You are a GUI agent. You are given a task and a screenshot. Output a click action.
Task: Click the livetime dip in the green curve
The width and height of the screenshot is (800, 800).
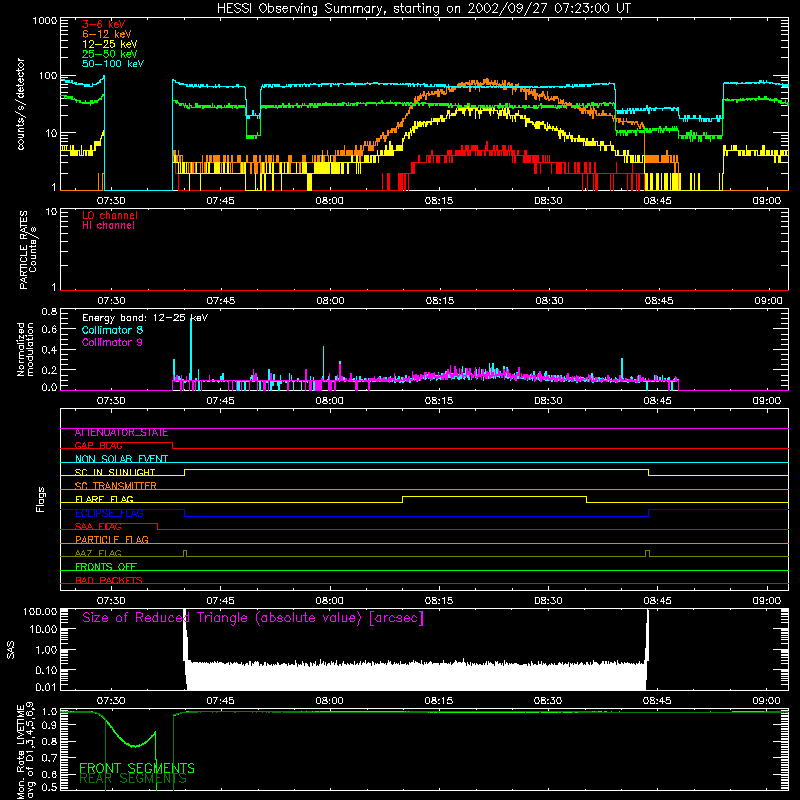(134, 745)
